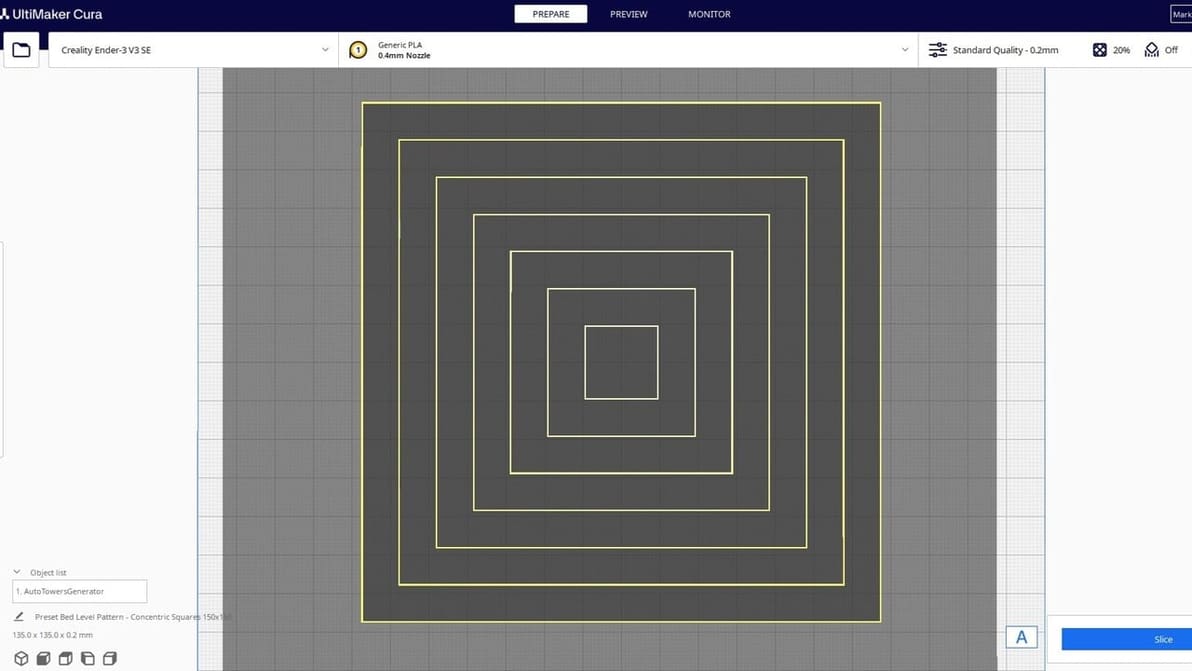The height and width of the screenshot is (671, 1192).
Task: Switch to right side view icon
Action: tap(110, 658)
